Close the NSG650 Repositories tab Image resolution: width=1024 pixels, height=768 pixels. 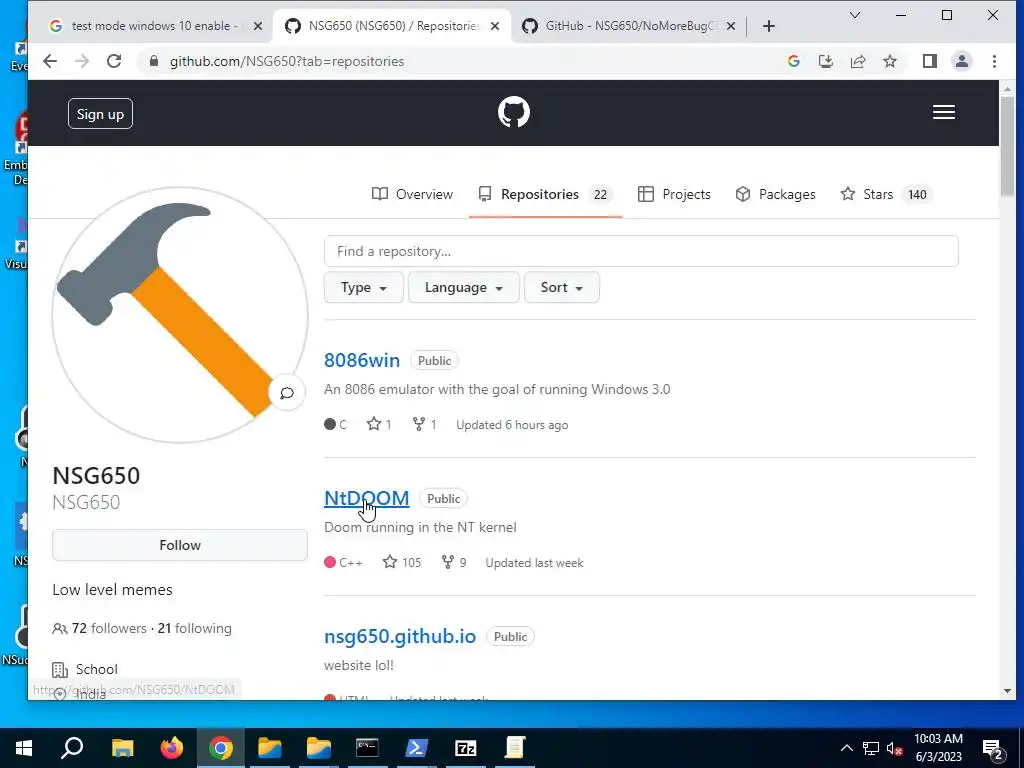[495, 26]
